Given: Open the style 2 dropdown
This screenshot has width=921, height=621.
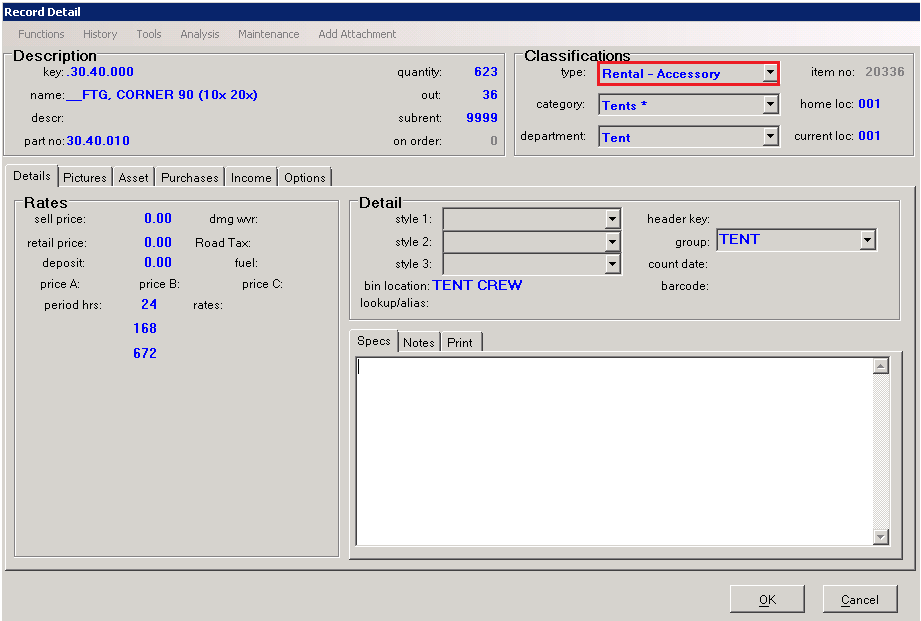Looking at the screenshot, I should coord(612,242).
